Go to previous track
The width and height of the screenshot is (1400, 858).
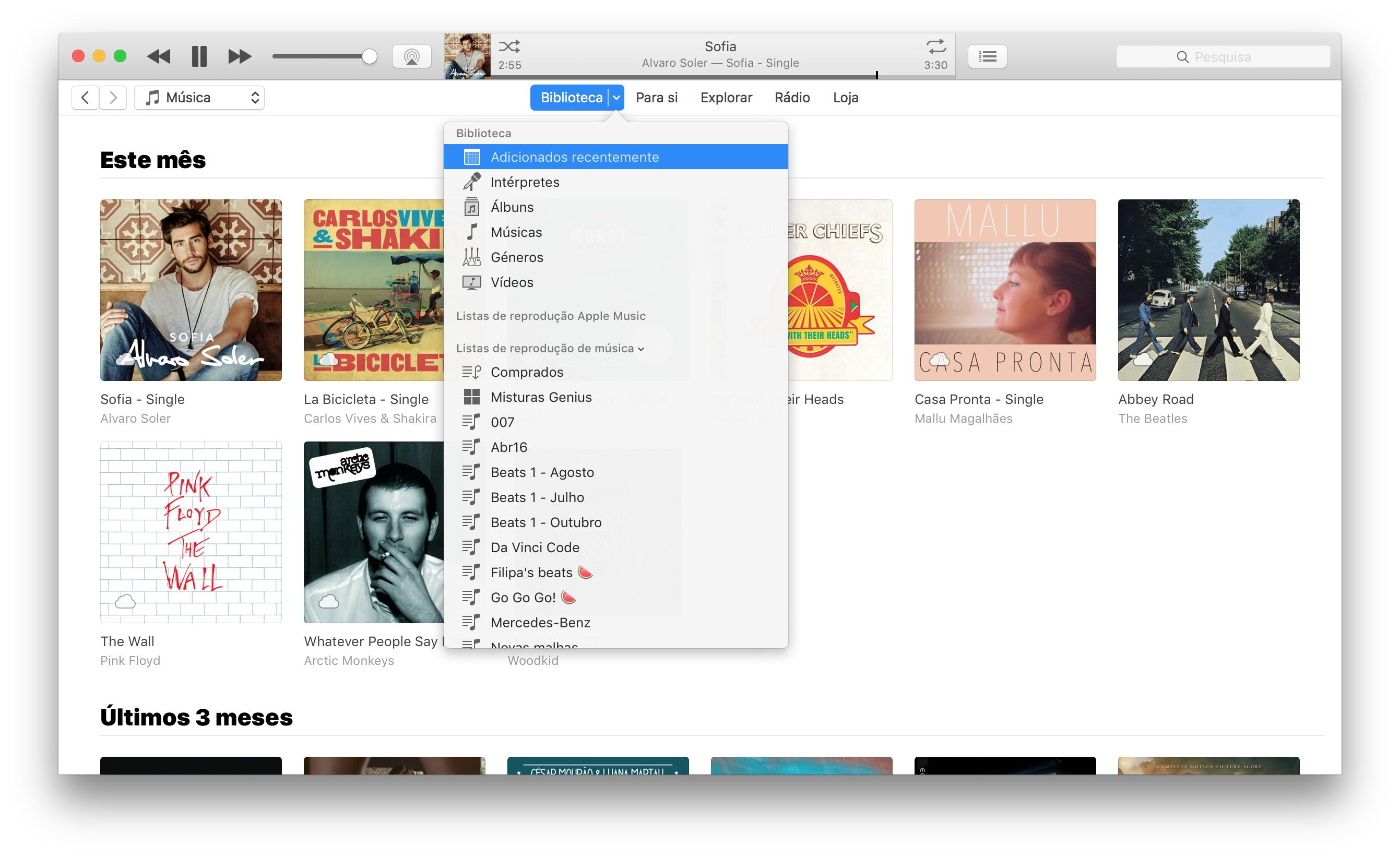pyautogui.click(x=159, y=56)
